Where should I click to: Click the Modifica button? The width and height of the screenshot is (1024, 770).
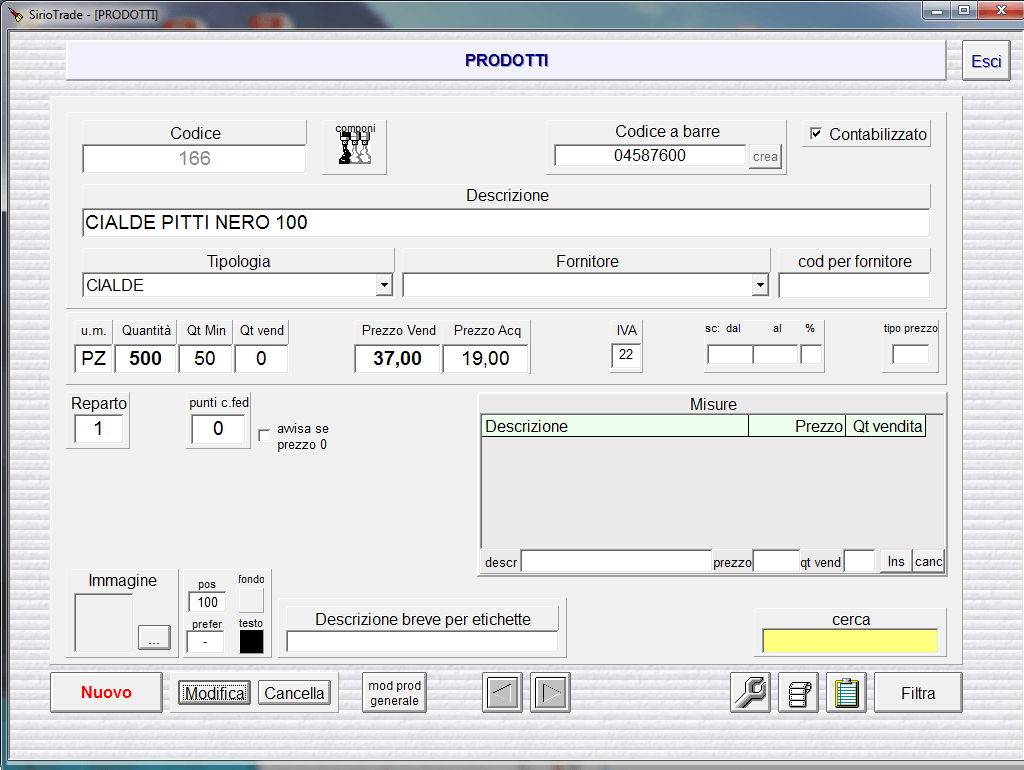[x=214, y=692]
